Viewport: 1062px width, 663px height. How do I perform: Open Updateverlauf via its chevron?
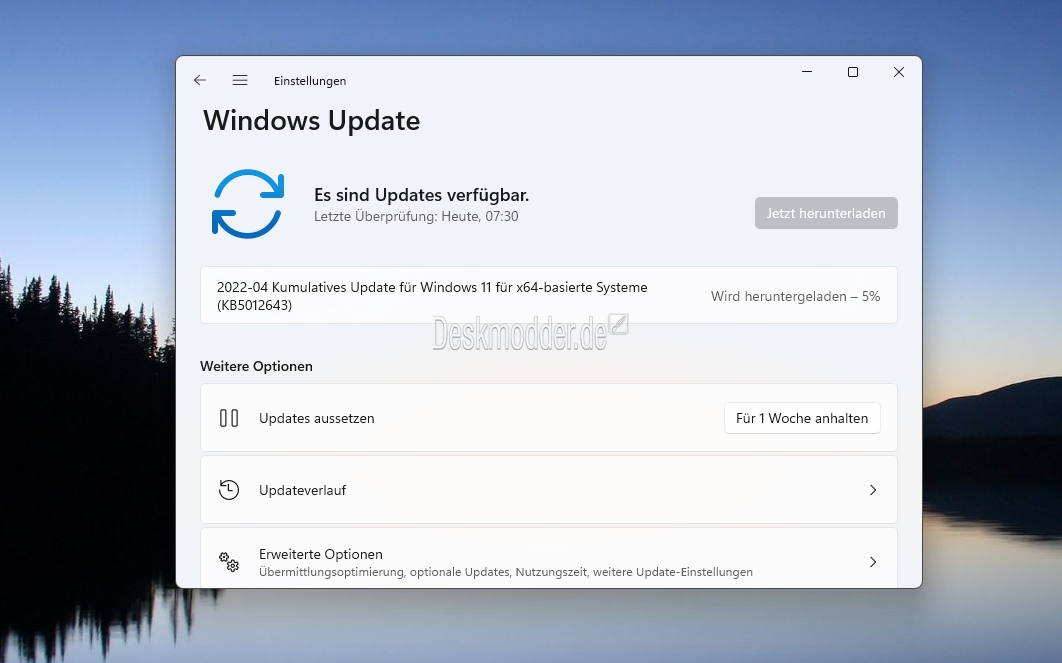pos(873,490)
